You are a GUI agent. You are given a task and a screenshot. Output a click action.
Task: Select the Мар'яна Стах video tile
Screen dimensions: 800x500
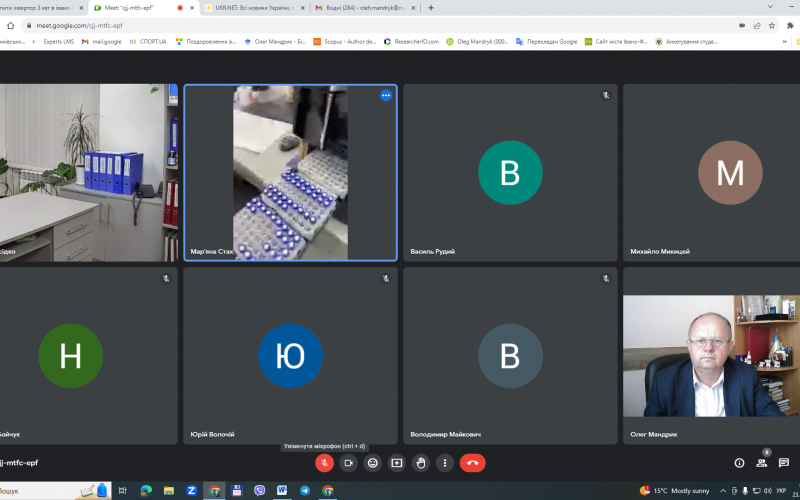point(290,172)
